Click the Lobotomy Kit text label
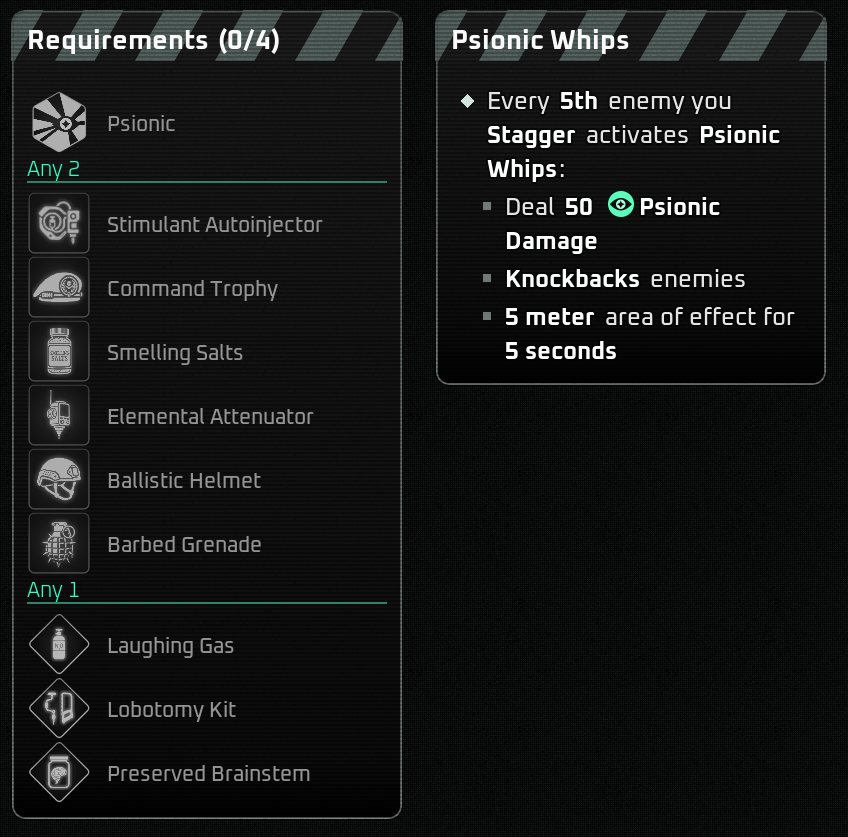The height and width of the screenshot is (837, 848). coord(171,709)
